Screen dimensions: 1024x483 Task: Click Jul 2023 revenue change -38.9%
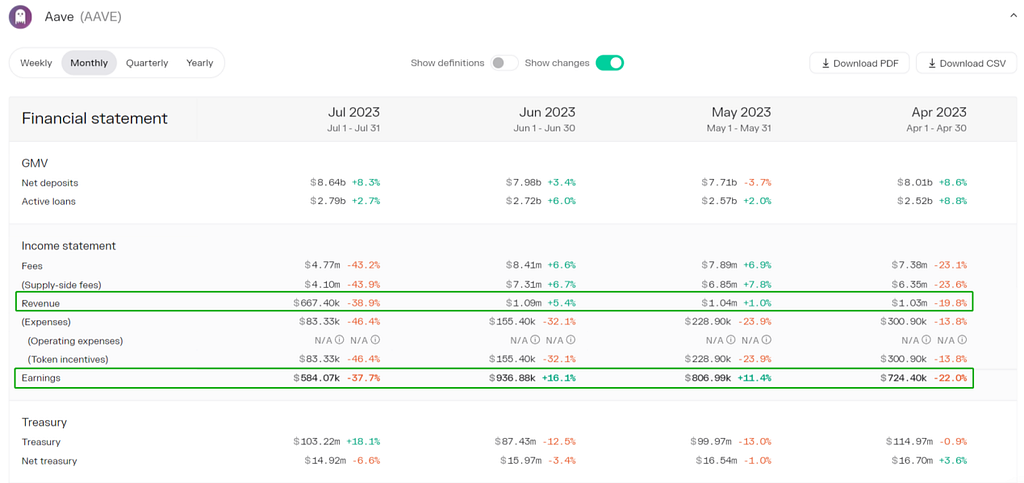tap(363, 304)
